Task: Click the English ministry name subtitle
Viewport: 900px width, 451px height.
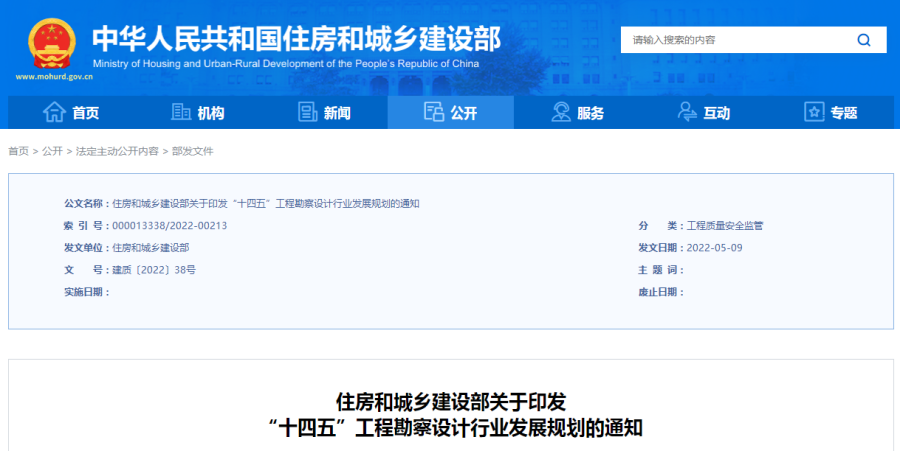Action: click(286, 64)
